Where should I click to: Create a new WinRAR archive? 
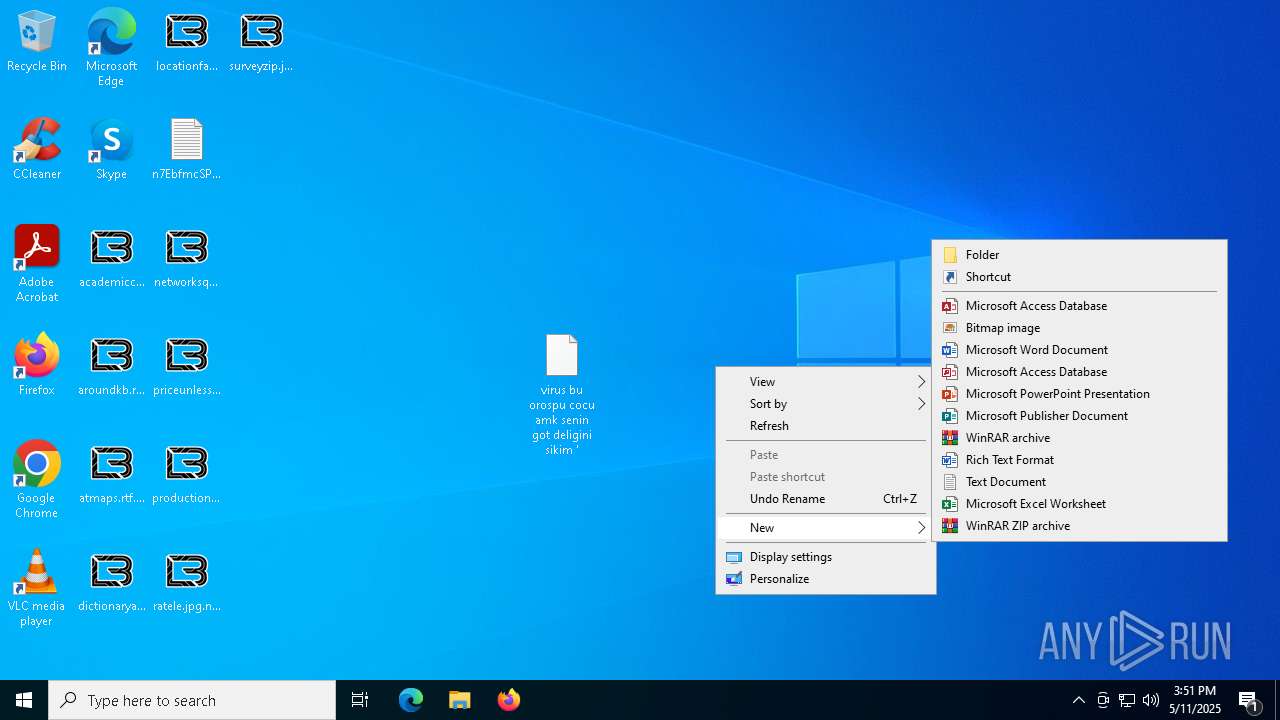click(1079, 438)
